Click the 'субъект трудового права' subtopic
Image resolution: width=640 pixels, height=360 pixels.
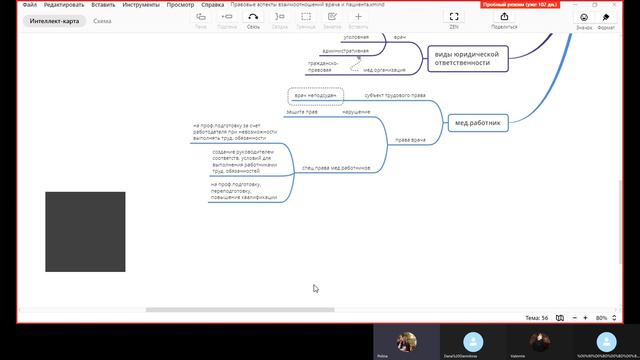click(395, 96)
